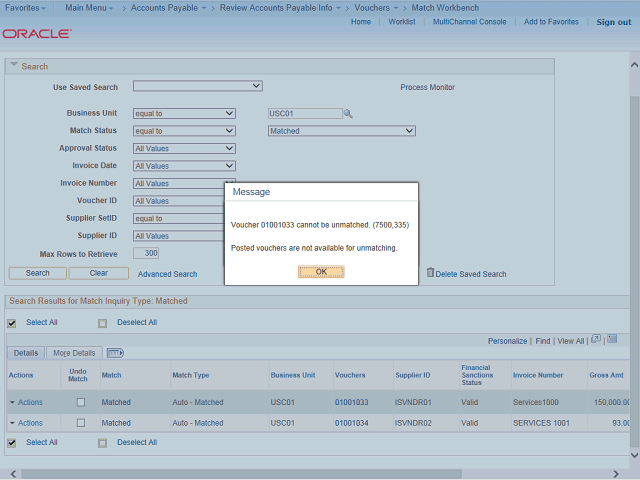Open the Worklist link

tap(402, 22)
